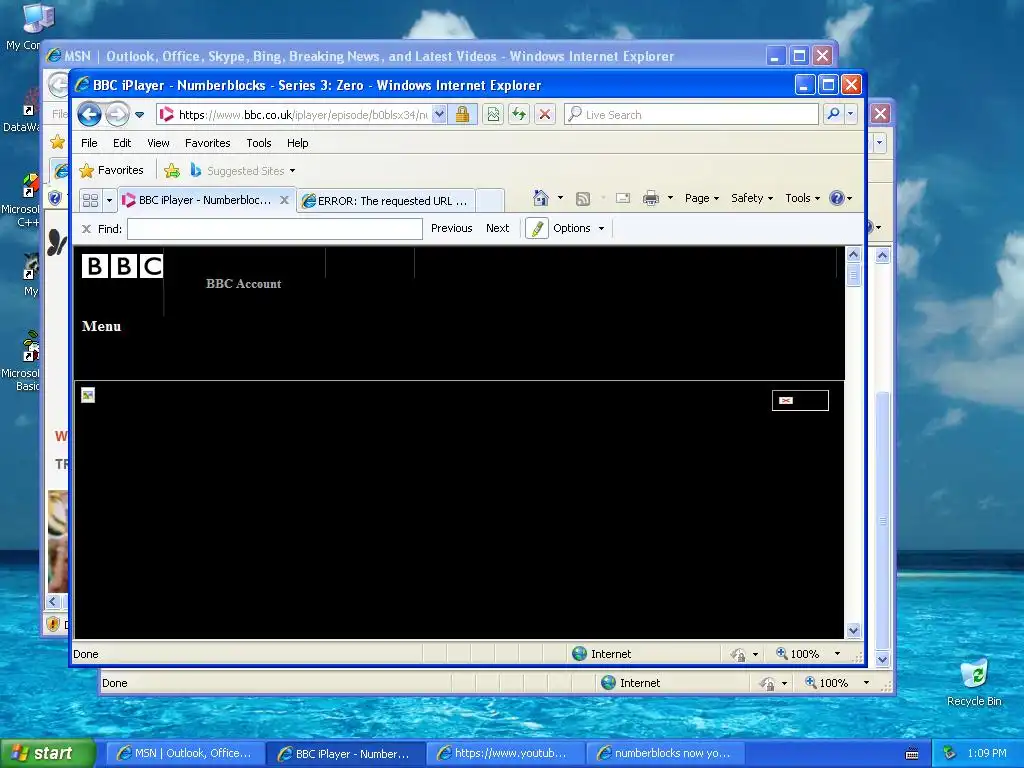
Task: Toggle Compatibility View icon
Action: tap(493, 114)
